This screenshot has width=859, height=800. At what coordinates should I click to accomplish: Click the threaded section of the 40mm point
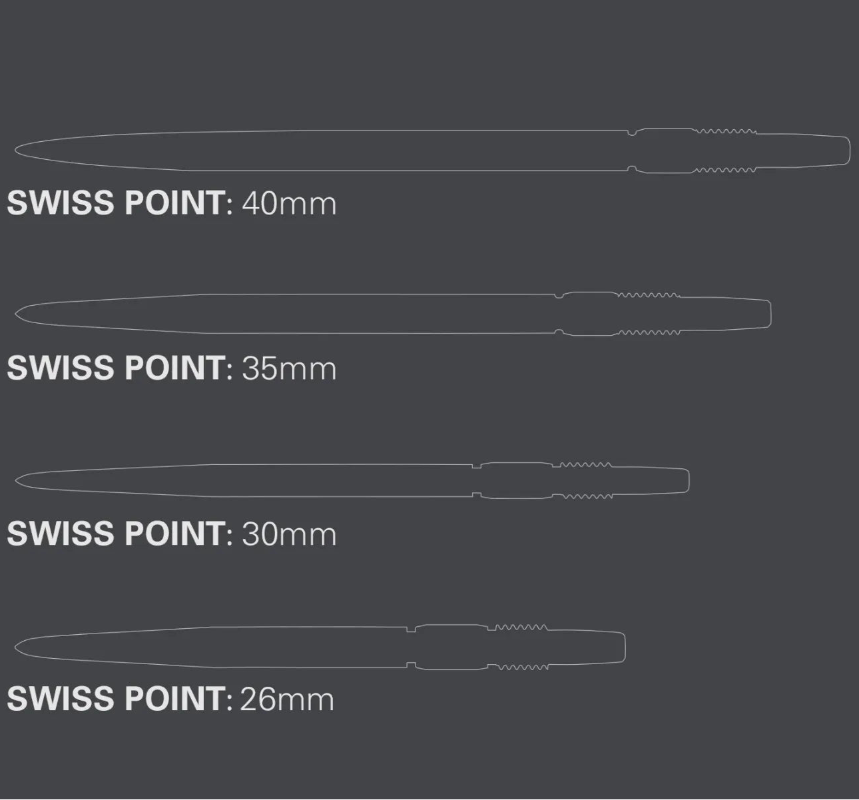tap(727, 150)
